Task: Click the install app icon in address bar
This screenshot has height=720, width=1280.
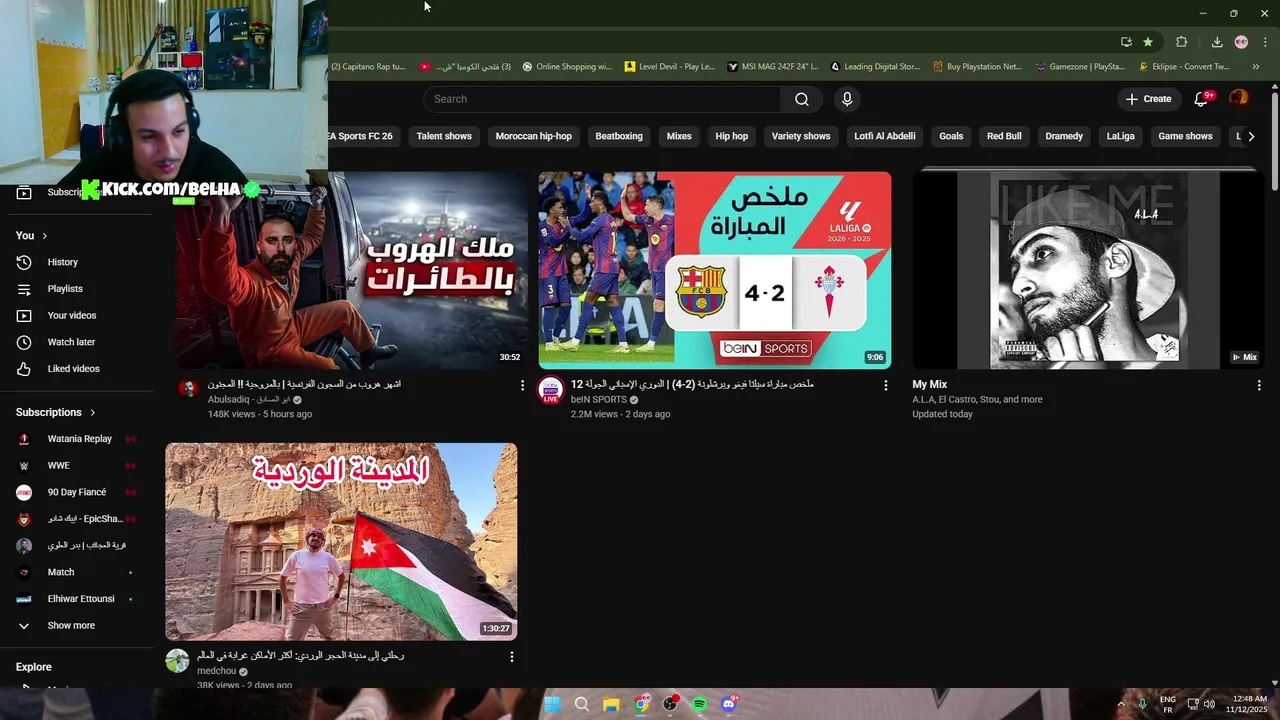Action: click(1126, 42)
